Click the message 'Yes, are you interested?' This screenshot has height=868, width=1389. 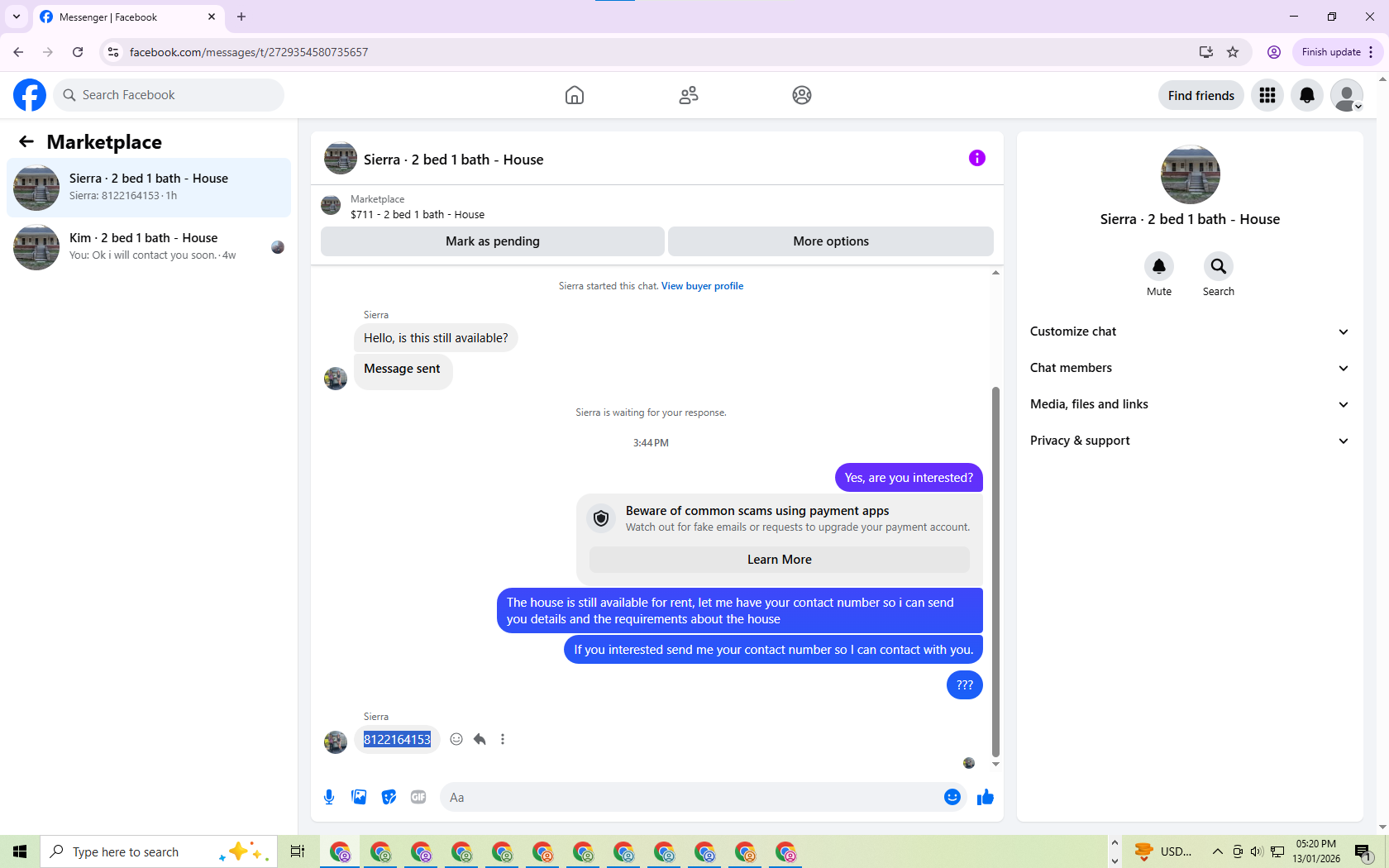[909, 478]
